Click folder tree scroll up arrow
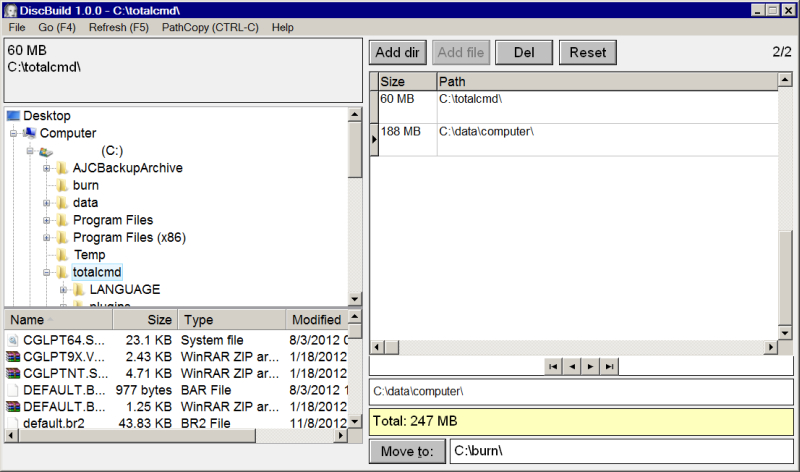The width and height of the screenshot is (800, 472). [355, 114]
